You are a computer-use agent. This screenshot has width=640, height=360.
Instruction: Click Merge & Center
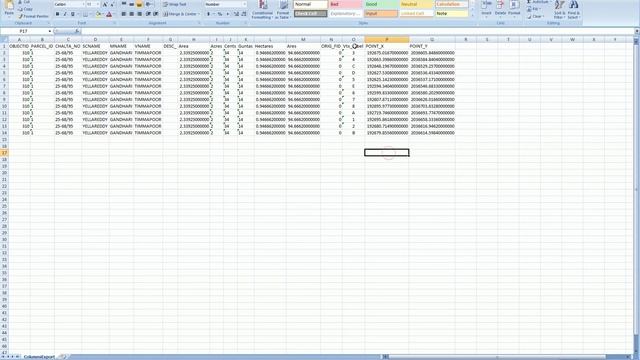[181, 14]
